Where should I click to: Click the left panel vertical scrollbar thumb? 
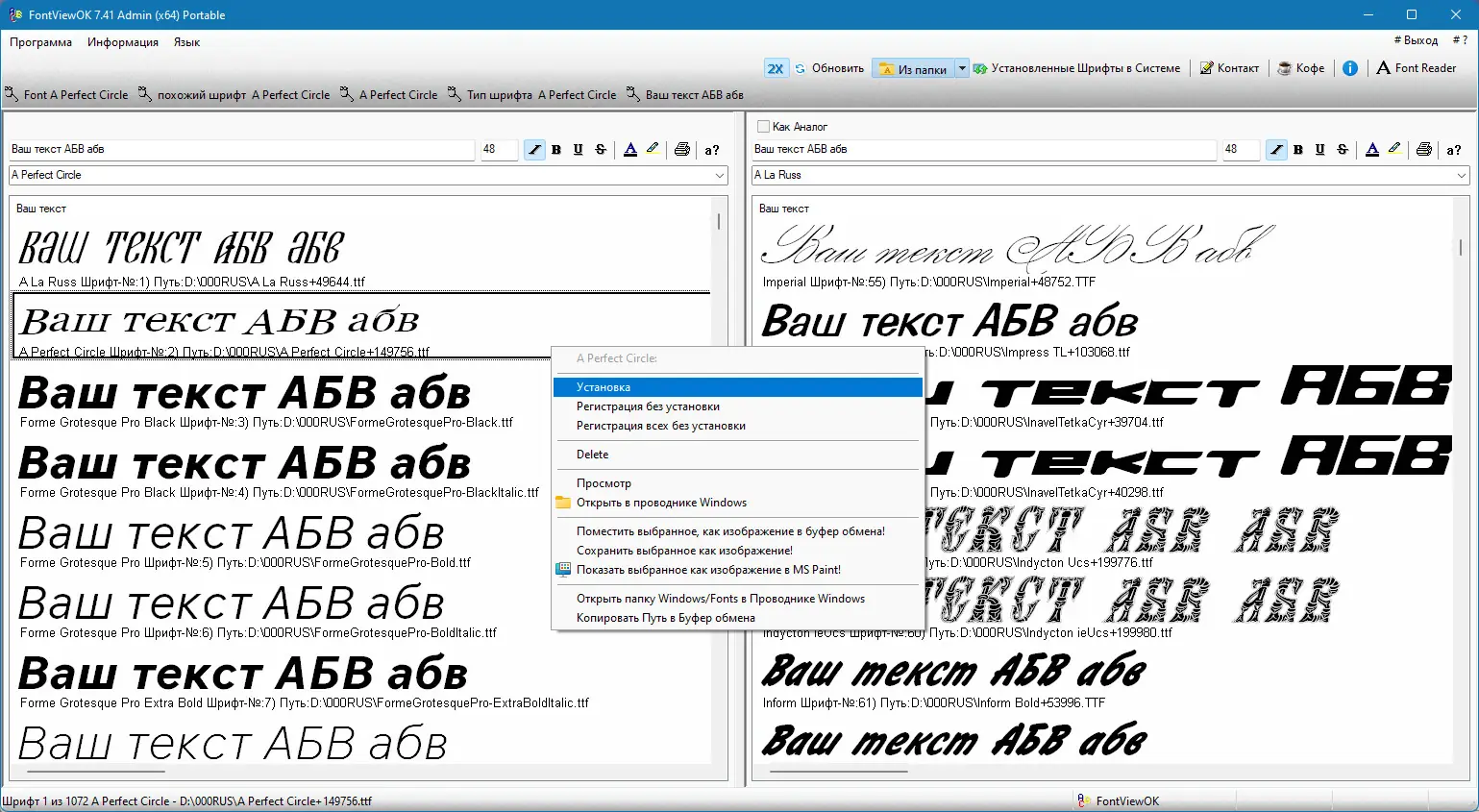click(x=719, y=220)
